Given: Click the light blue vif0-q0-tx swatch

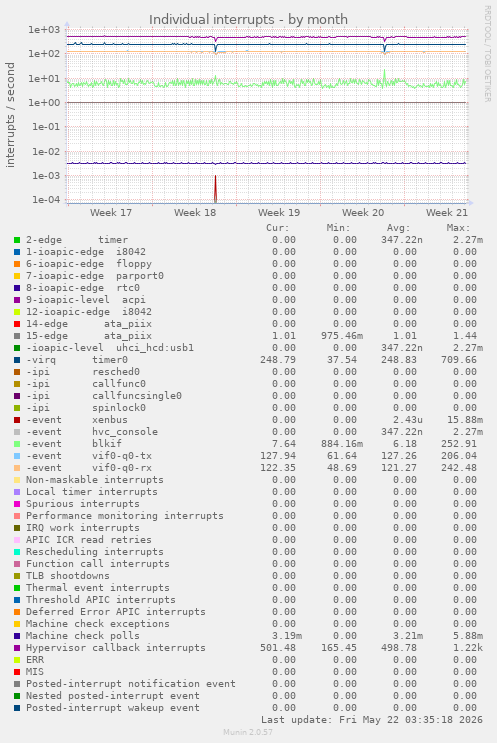Looking at the screenshot, I should click(17, 456).
